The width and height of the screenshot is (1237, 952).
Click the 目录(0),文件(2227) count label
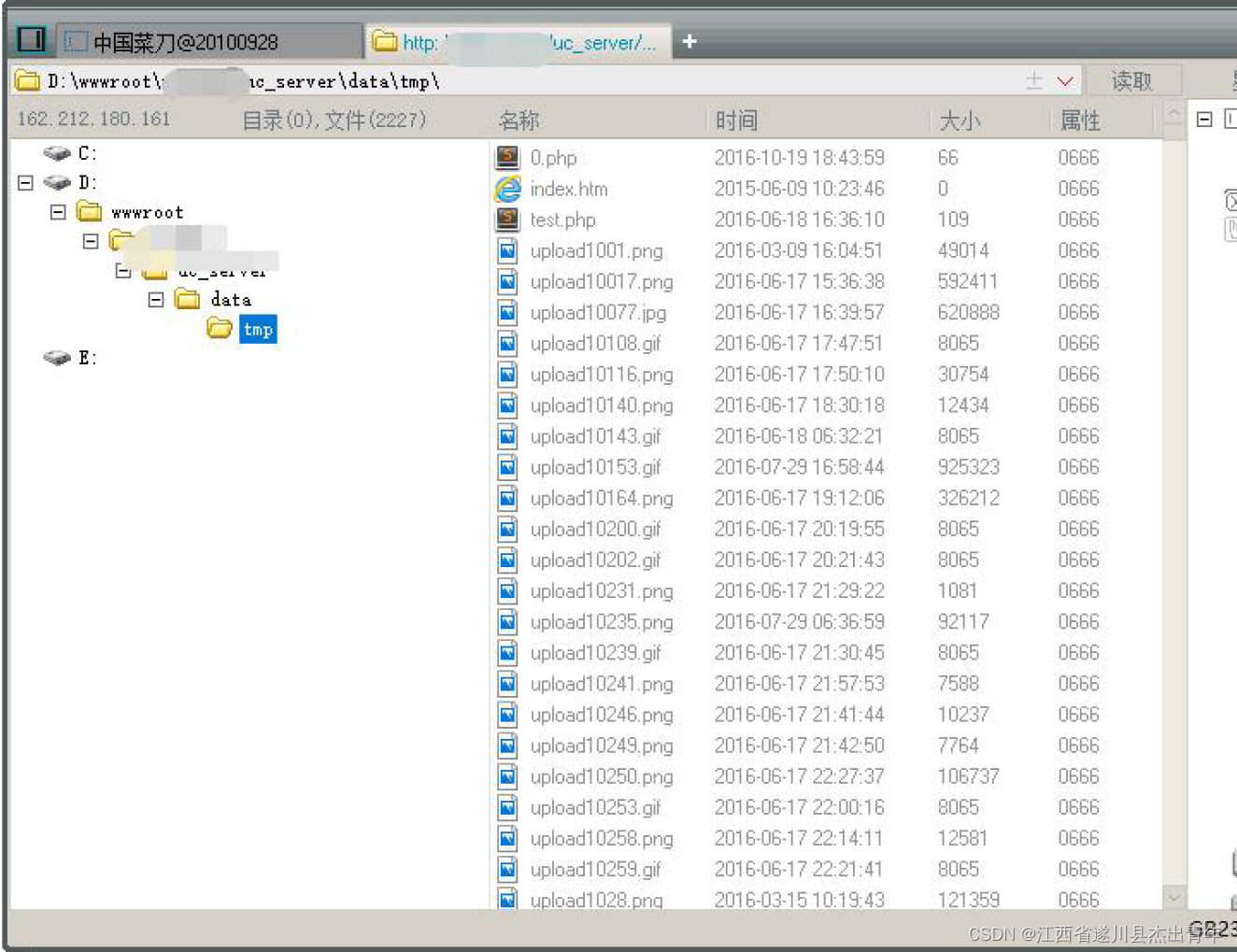pos(334,120)
